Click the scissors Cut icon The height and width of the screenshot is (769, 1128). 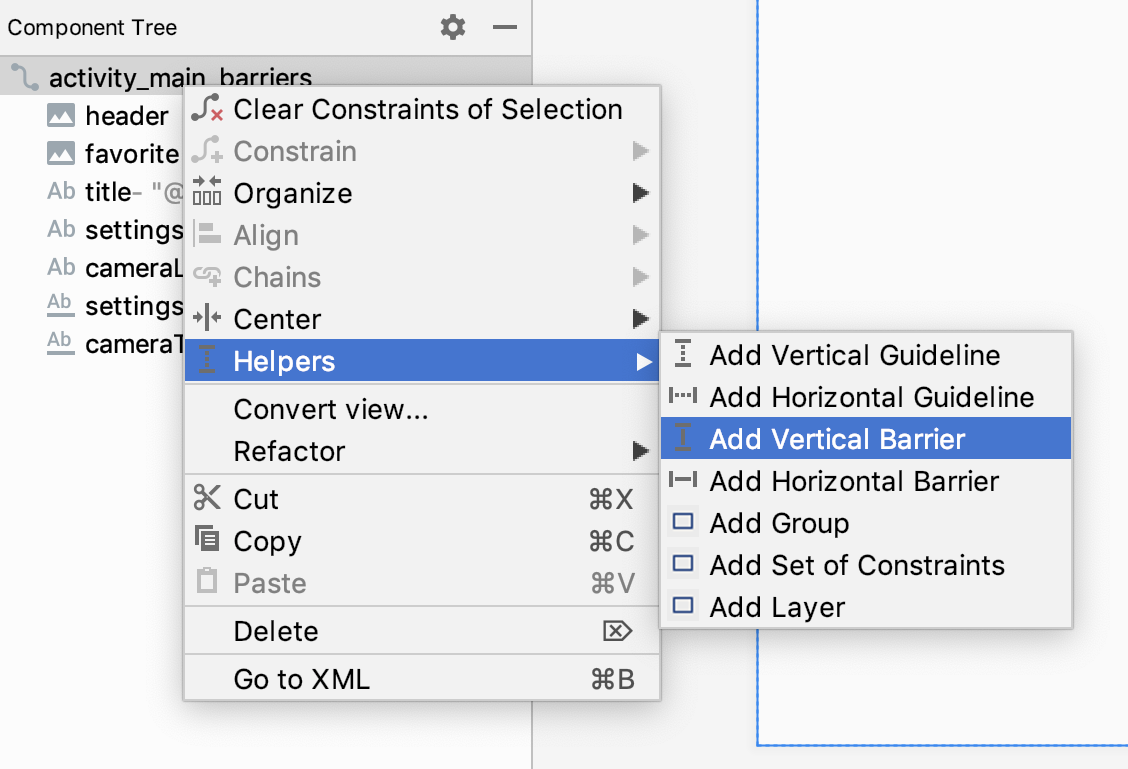click(207, 498)
